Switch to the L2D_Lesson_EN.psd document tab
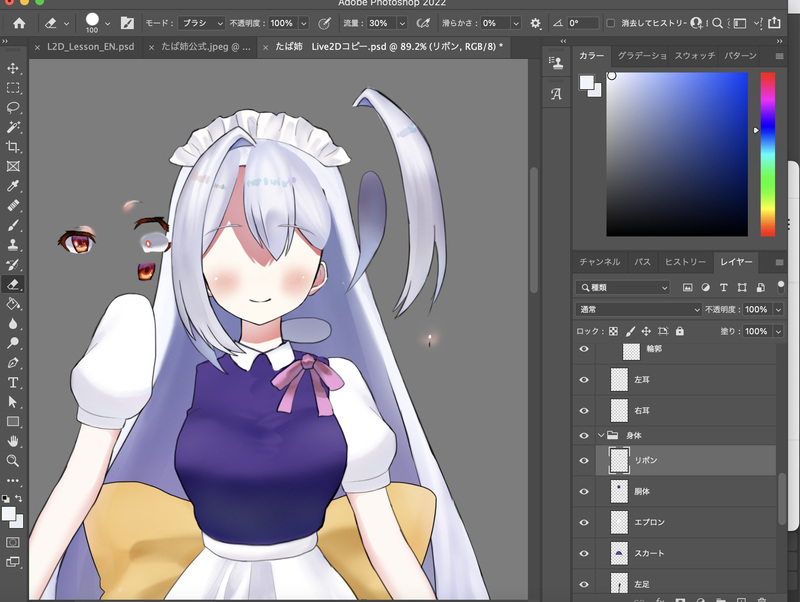The width and height of the screenshot is (800, 602). (89, 47)
